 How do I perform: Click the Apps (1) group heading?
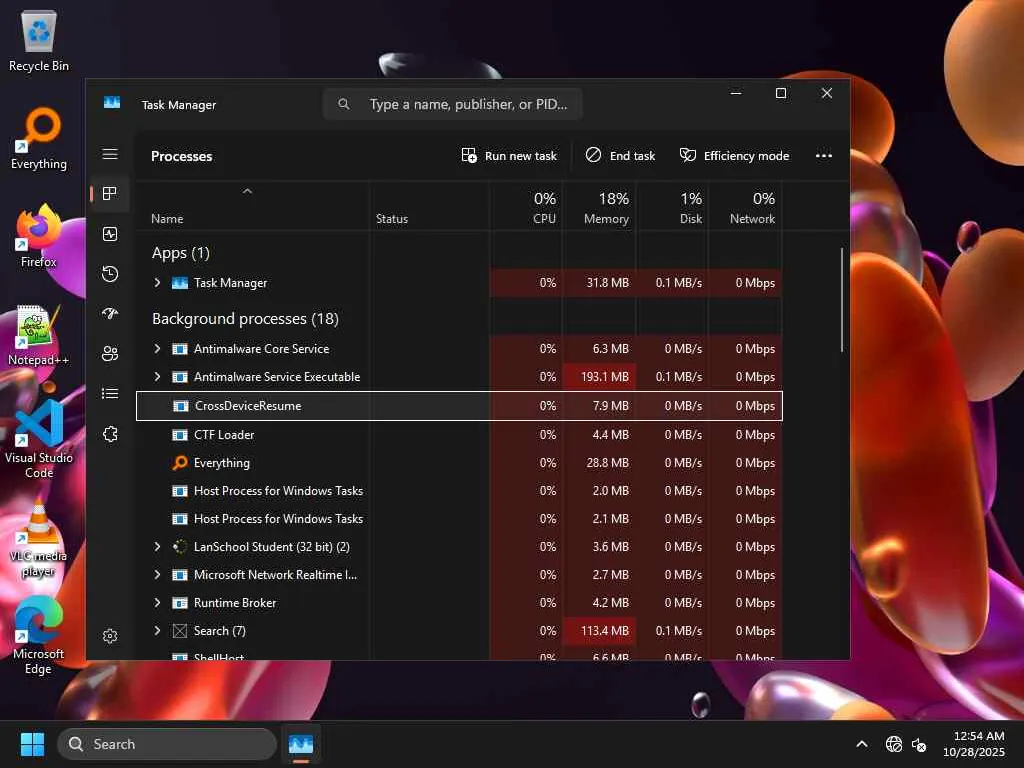pos(180,253)
